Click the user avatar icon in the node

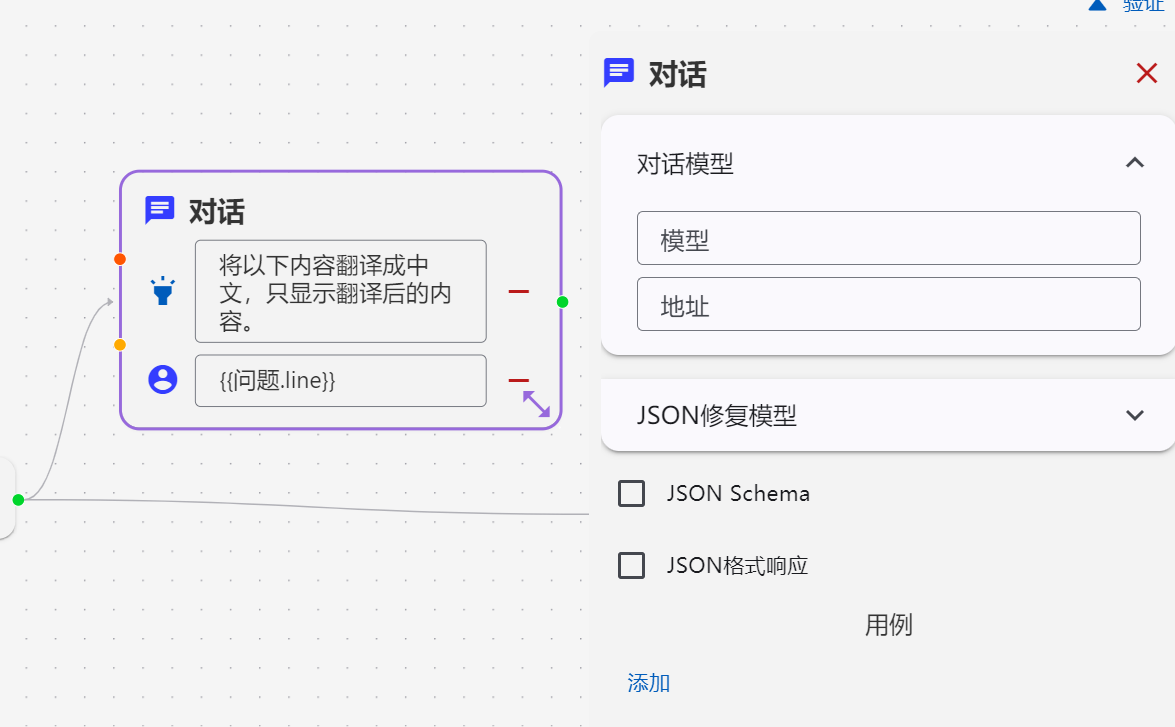click(x=163, y=380)
